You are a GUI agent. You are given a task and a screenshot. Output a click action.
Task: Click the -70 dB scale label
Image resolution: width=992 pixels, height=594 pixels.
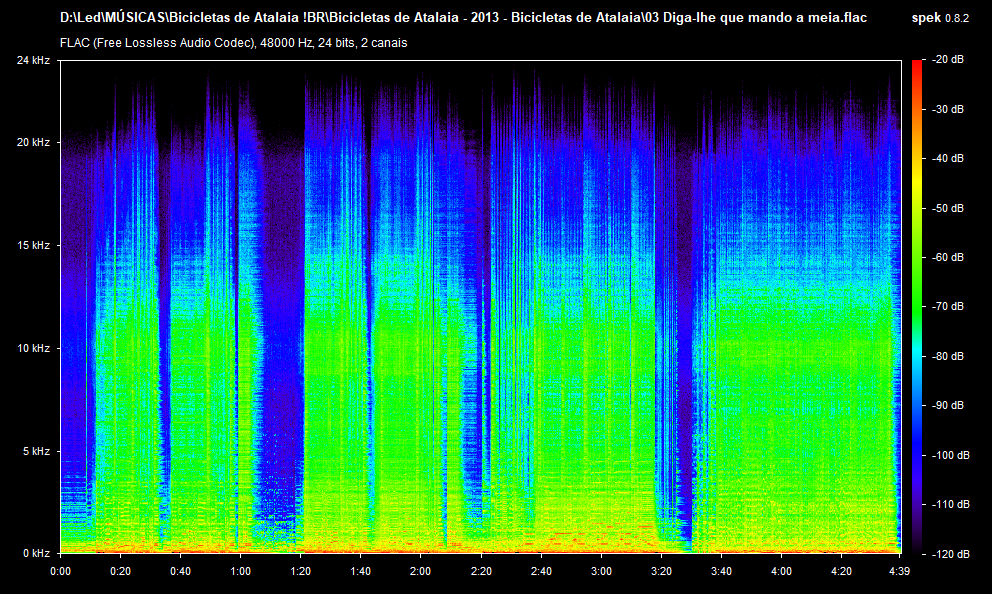point(948,306)
